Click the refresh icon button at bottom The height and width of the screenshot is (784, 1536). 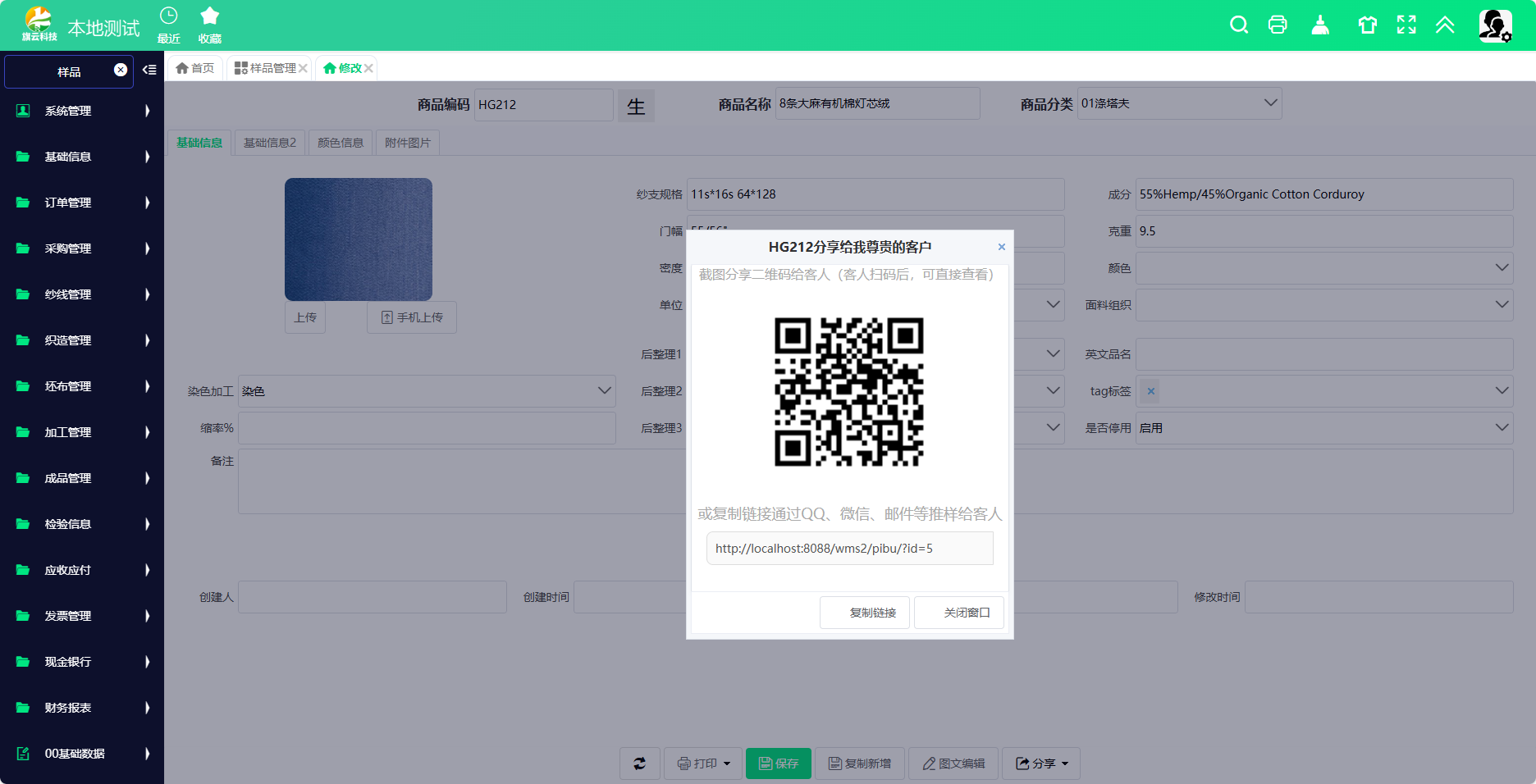639,763
